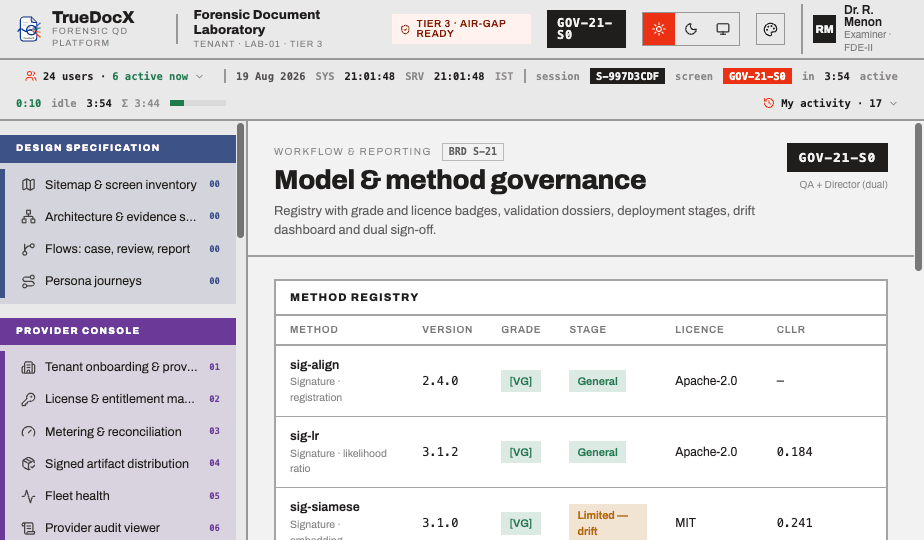This screenshot has height=540, width=924.
Task: Switch to dark theme moon icon
Action: point(691,29)
